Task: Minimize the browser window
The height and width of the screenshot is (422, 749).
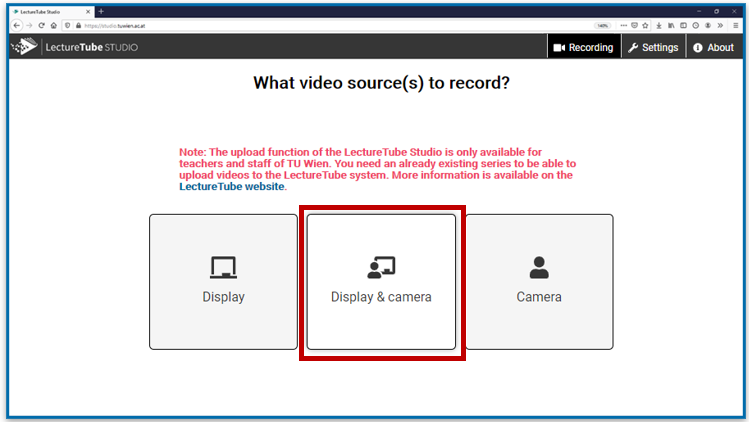Action: (x=699, y=11)
